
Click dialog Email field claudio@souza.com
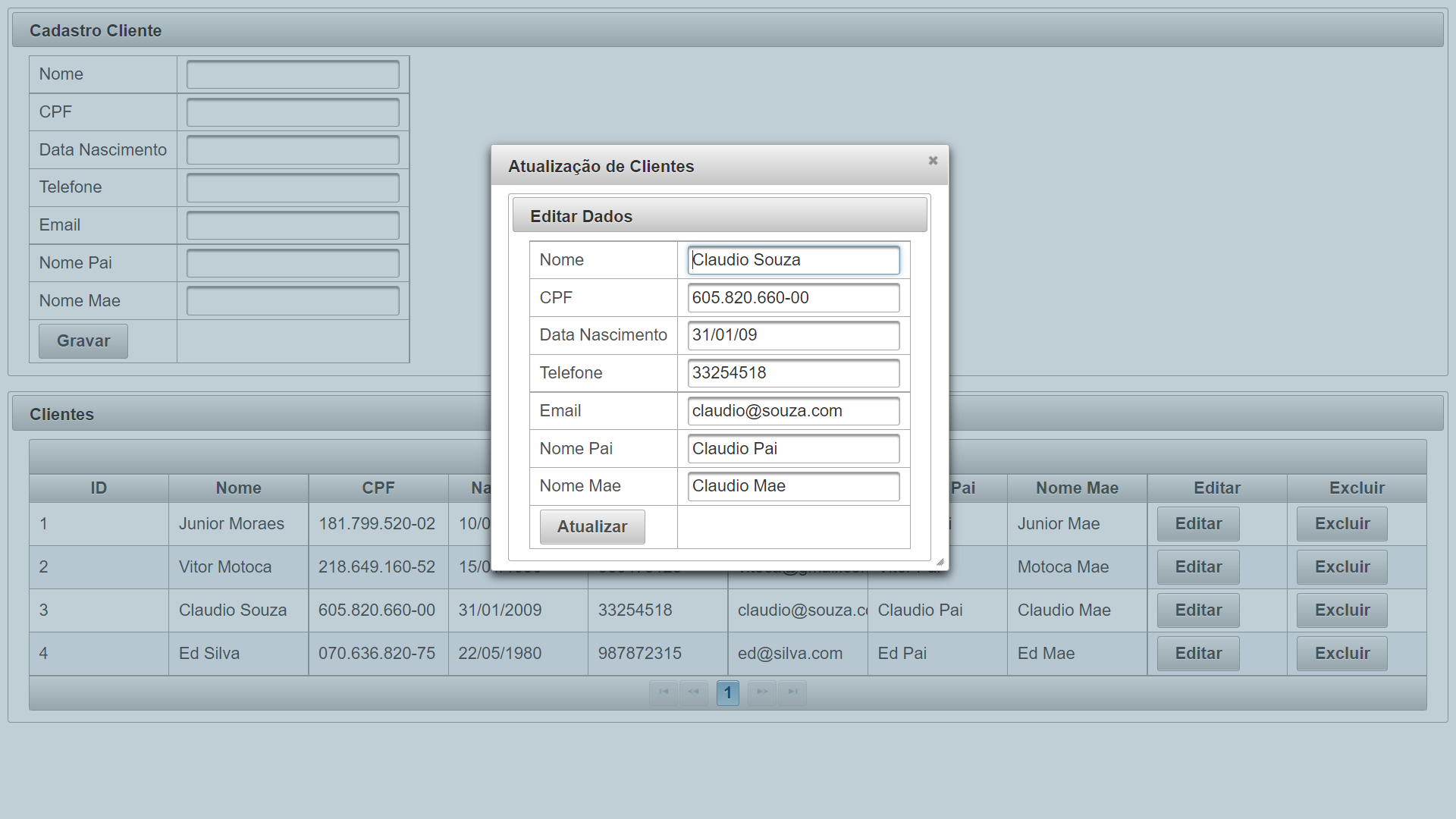tap(793, 411)
